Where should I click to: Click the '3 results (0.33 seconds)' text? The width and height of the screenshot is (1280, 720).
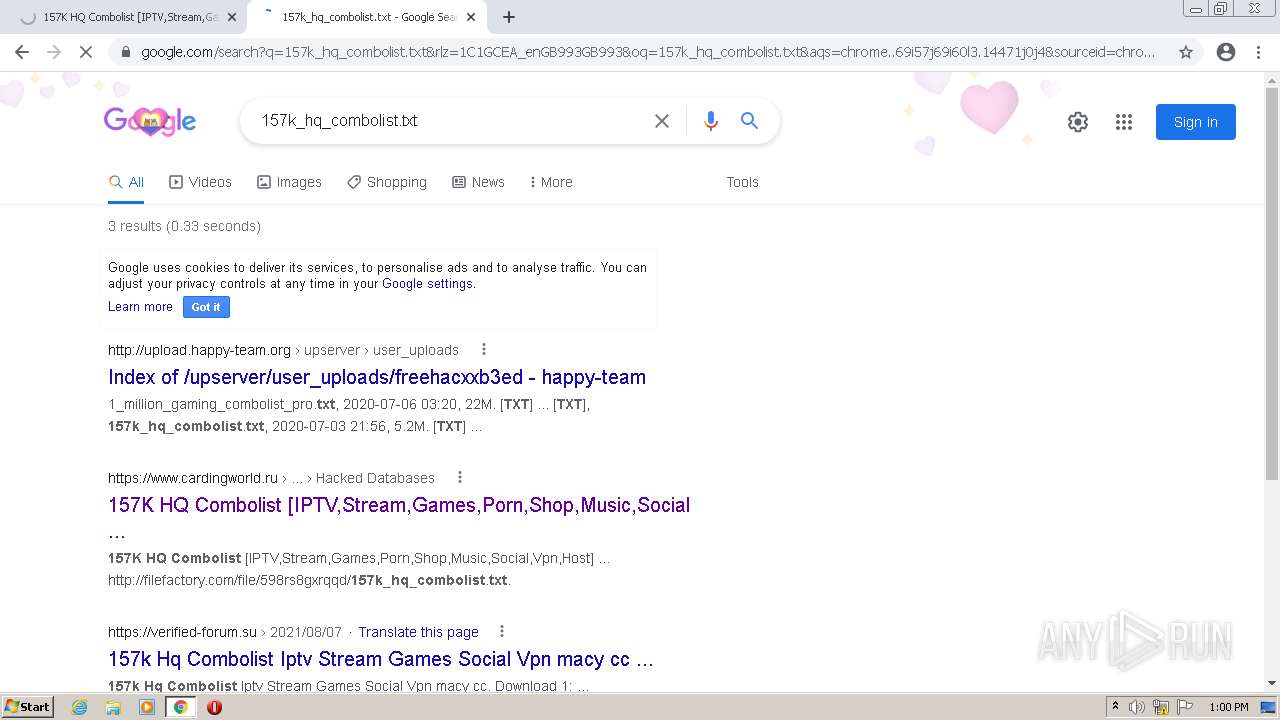[x=184, y=226]
